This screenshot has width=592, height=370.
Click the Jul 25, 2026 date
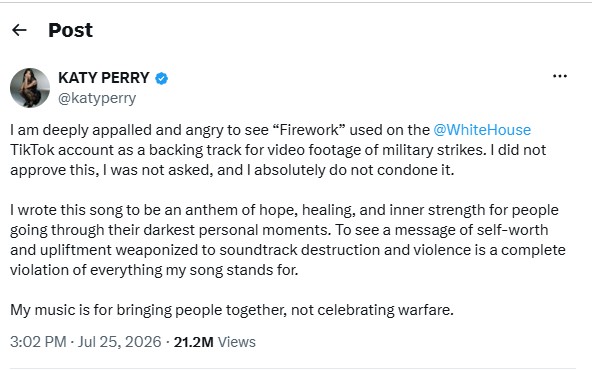point(120,342)
